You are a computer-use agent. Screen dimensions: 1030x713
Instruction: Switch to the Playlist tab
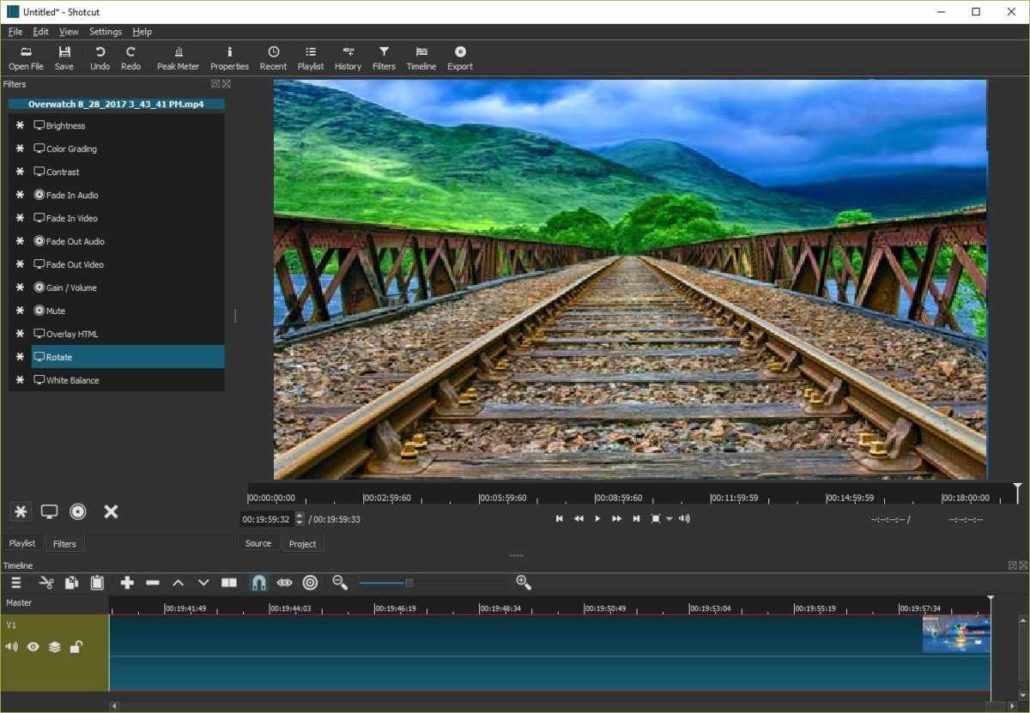click(x=22, y=544)
